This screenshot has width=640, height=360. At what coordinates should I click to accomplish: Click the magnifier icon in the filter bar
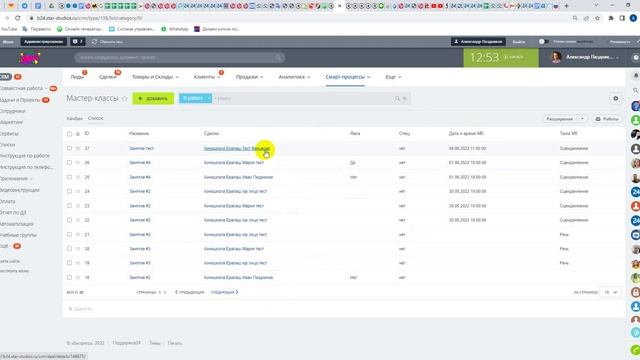click(x=397, y=98)
